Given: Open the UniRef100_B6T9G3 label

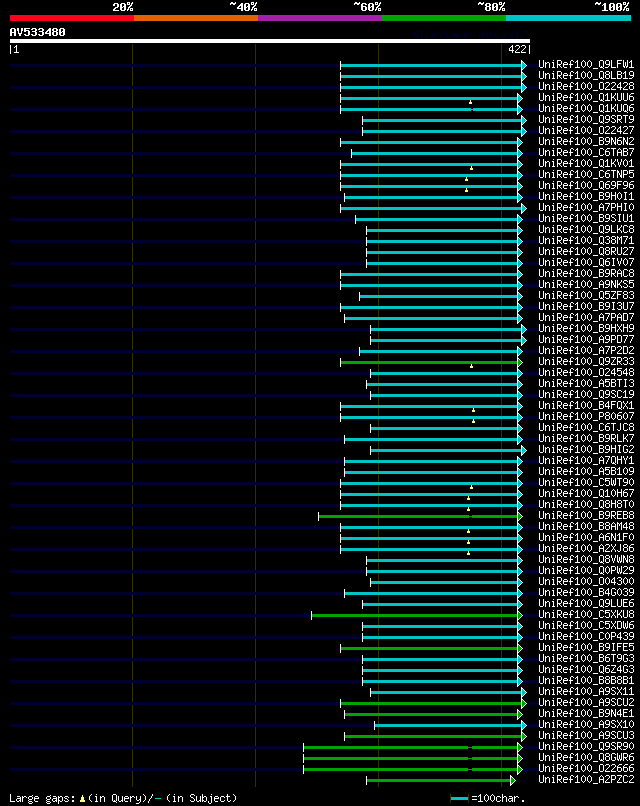Looking at the screenshot, I should point(586,658).
